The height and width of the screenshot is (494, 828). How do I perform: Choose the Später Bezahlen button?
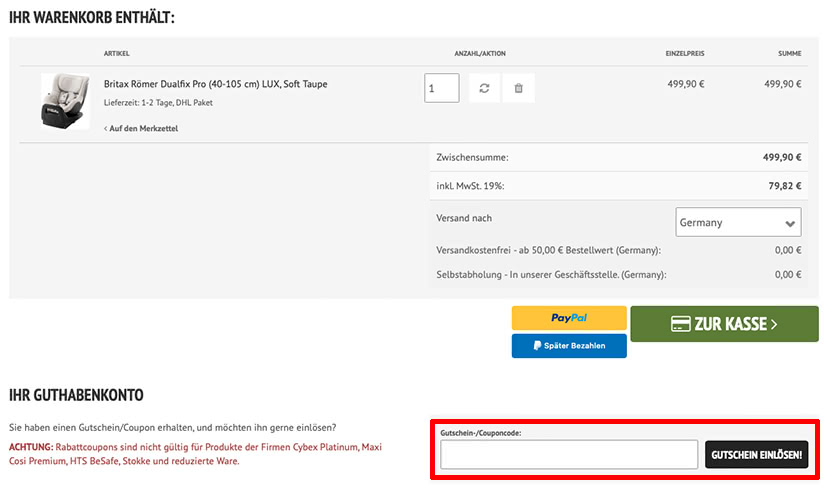point(569,346)
